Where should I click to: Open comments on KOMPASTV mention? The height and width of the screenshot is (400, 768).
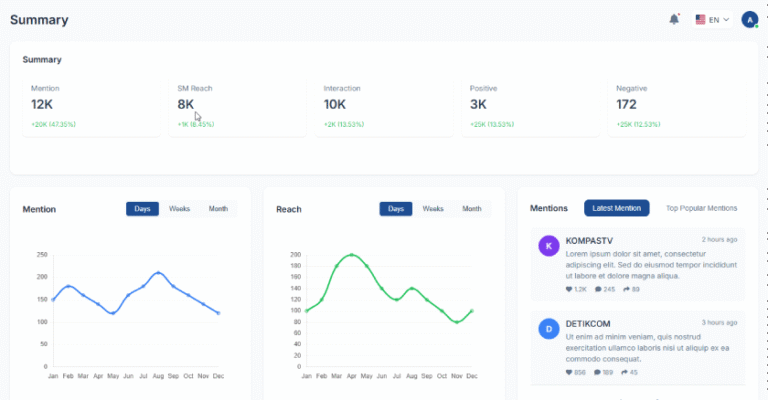(x=598, y=289)
